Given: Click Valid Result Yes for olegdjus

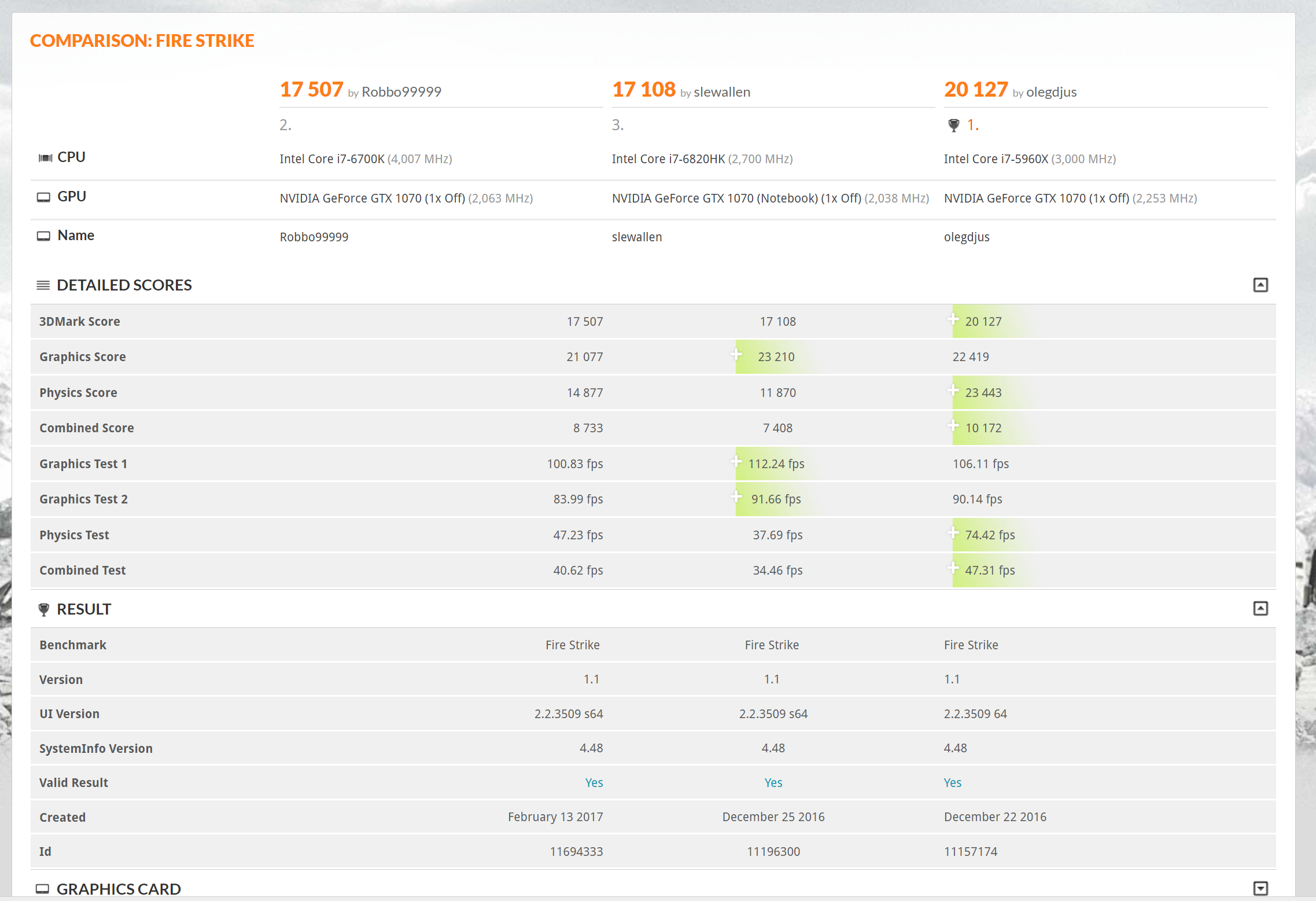Looking at the screenshot, I should tap(953, 782).
